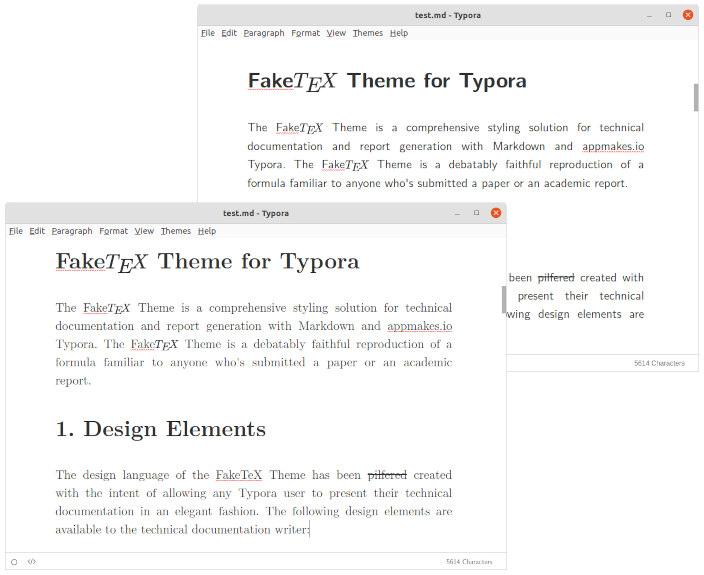Open Paragraph menu in back Typora window
This screenshot has height=575, width=704.
[264, 33]
